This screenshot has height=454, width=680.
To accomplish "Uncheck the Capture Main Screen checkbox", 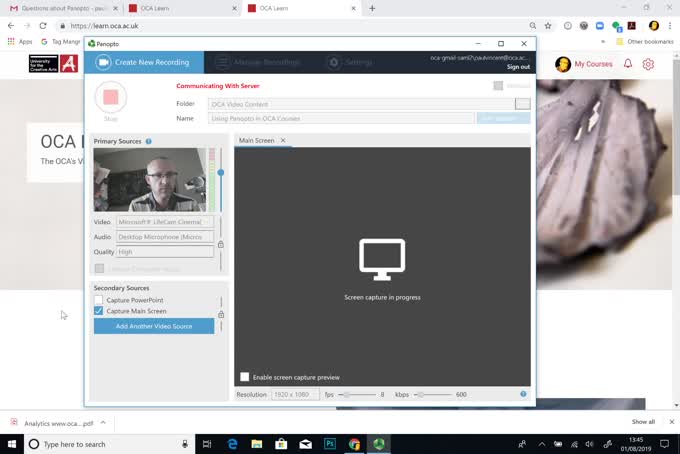I will click(99, 311).
